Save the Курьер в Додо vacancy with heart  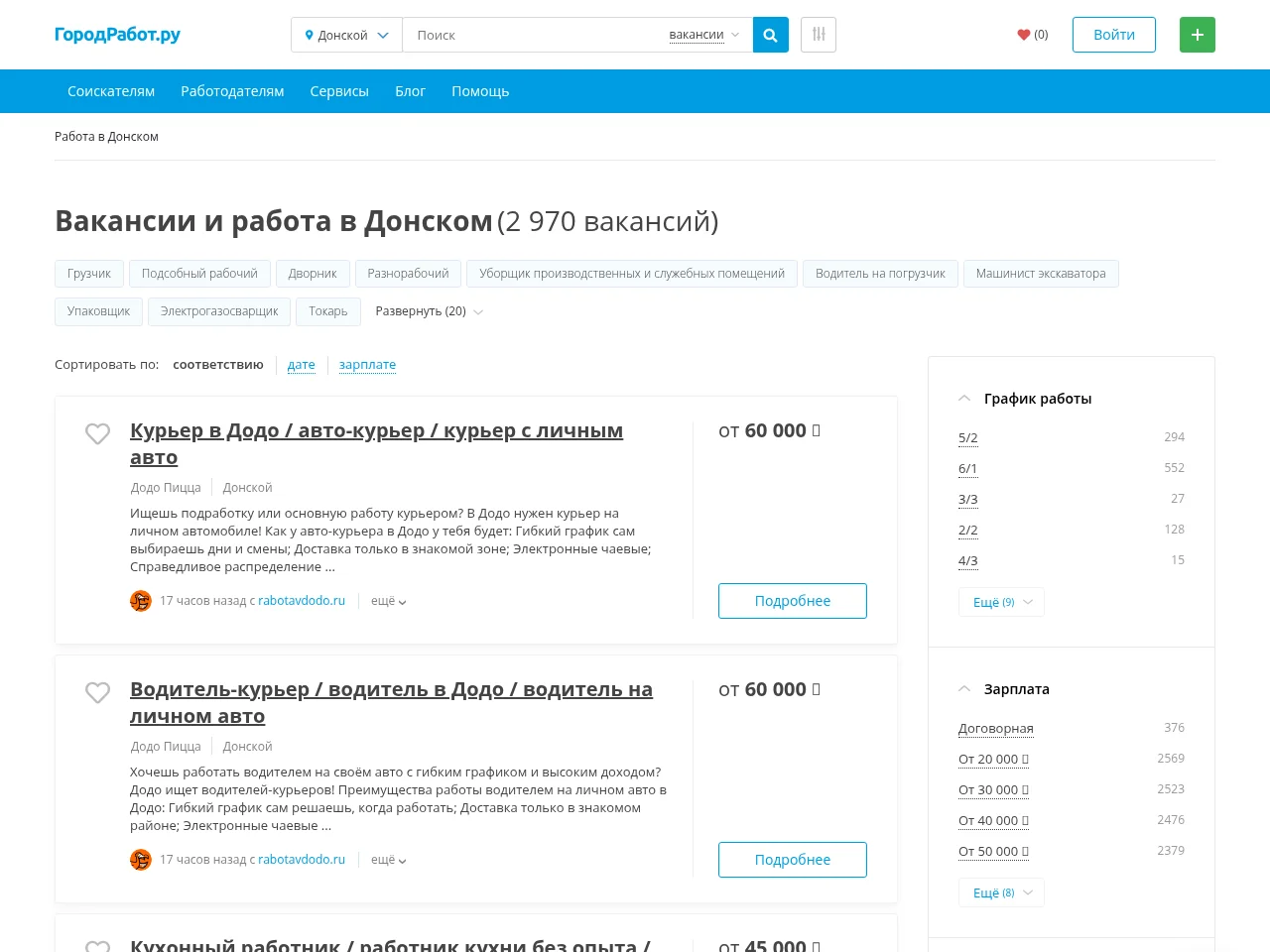[97, 433]
